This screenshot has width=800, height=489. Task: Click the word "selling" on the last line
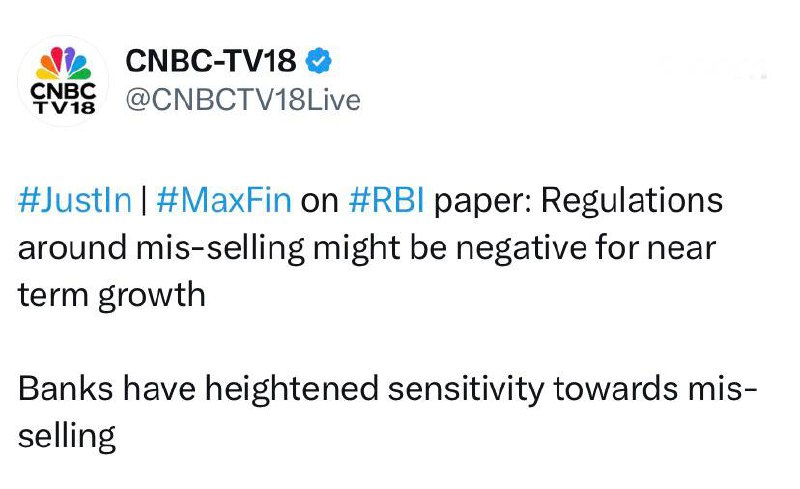[x=67, y=436]
